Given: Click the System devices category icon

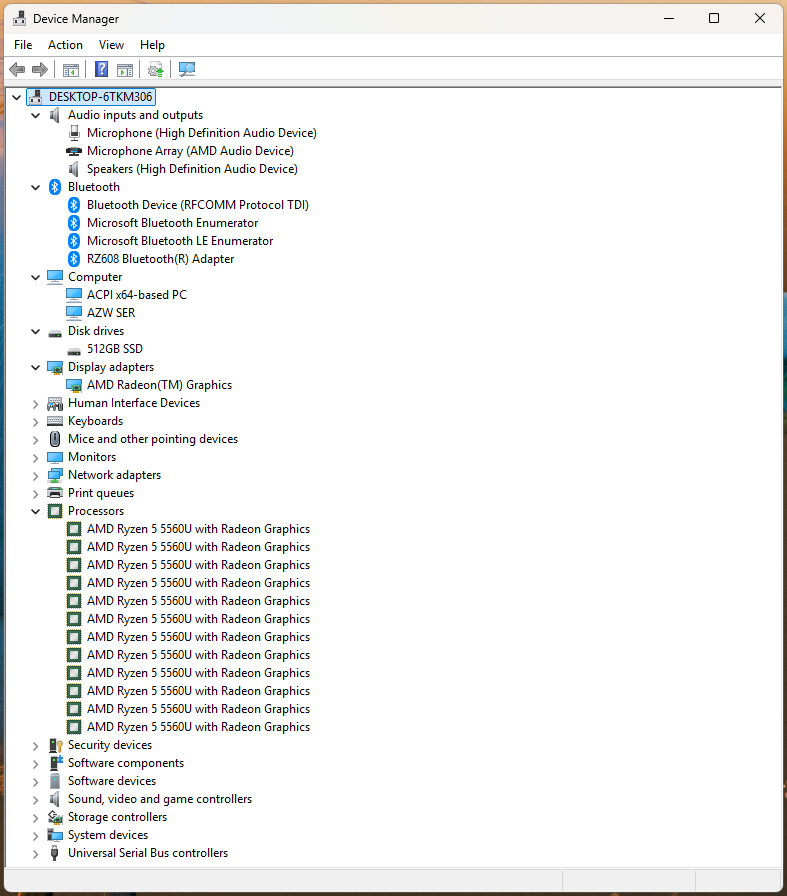Looking at the screenshot, I should [x=55, y=835].
